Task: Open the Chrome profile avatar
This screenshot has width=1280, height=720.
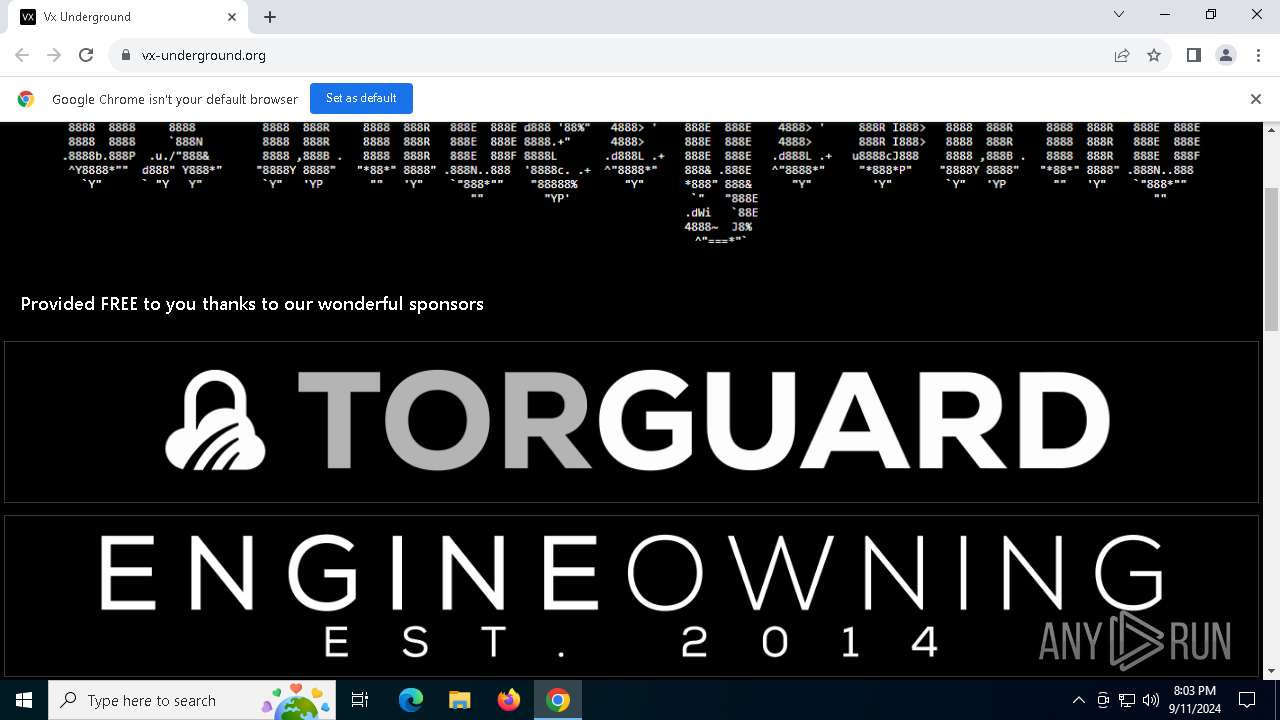Action: (x=1226, y=55)
